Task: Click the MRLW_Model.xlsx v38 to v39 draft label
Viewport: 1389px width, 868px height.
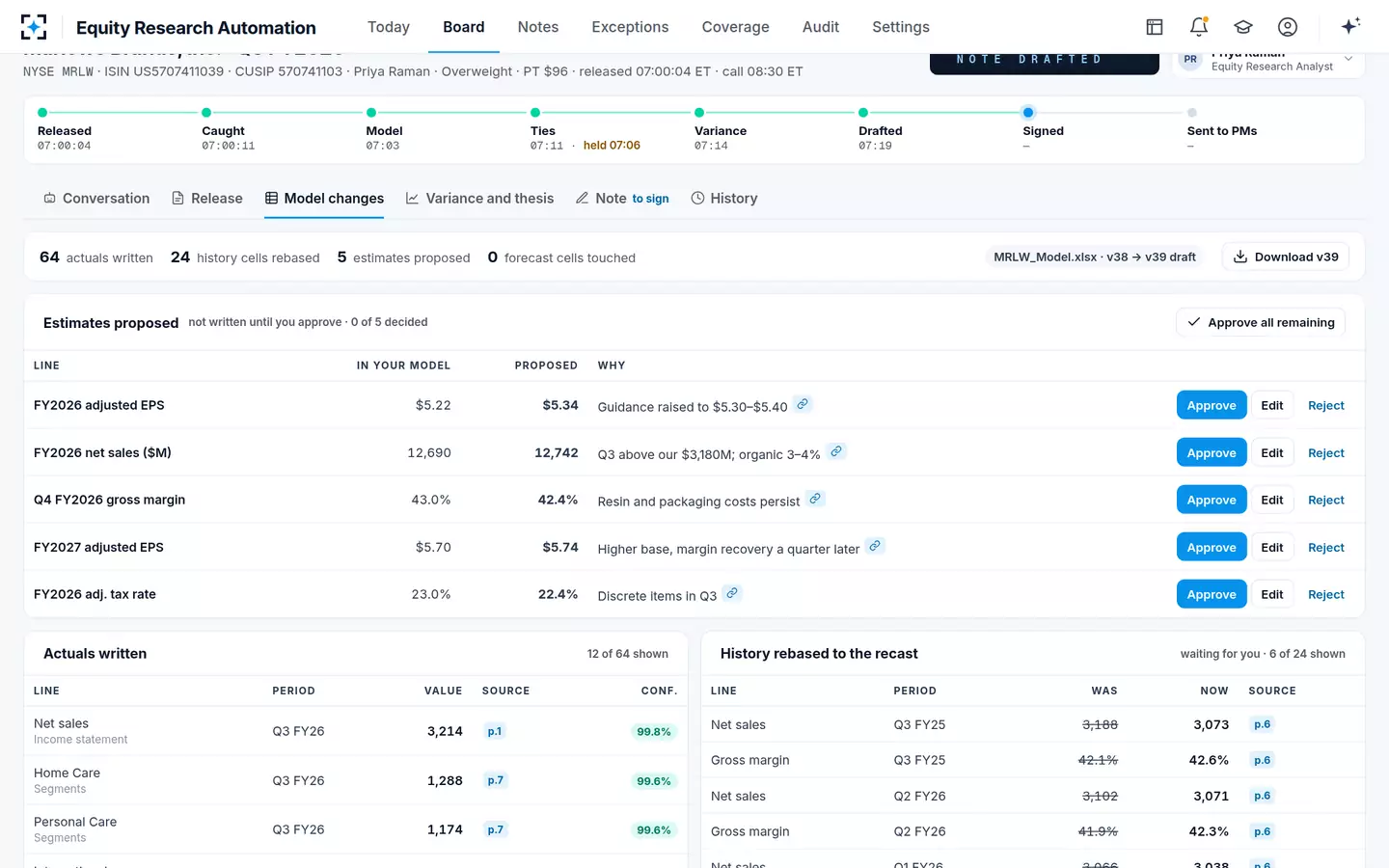Action: 1095,257
